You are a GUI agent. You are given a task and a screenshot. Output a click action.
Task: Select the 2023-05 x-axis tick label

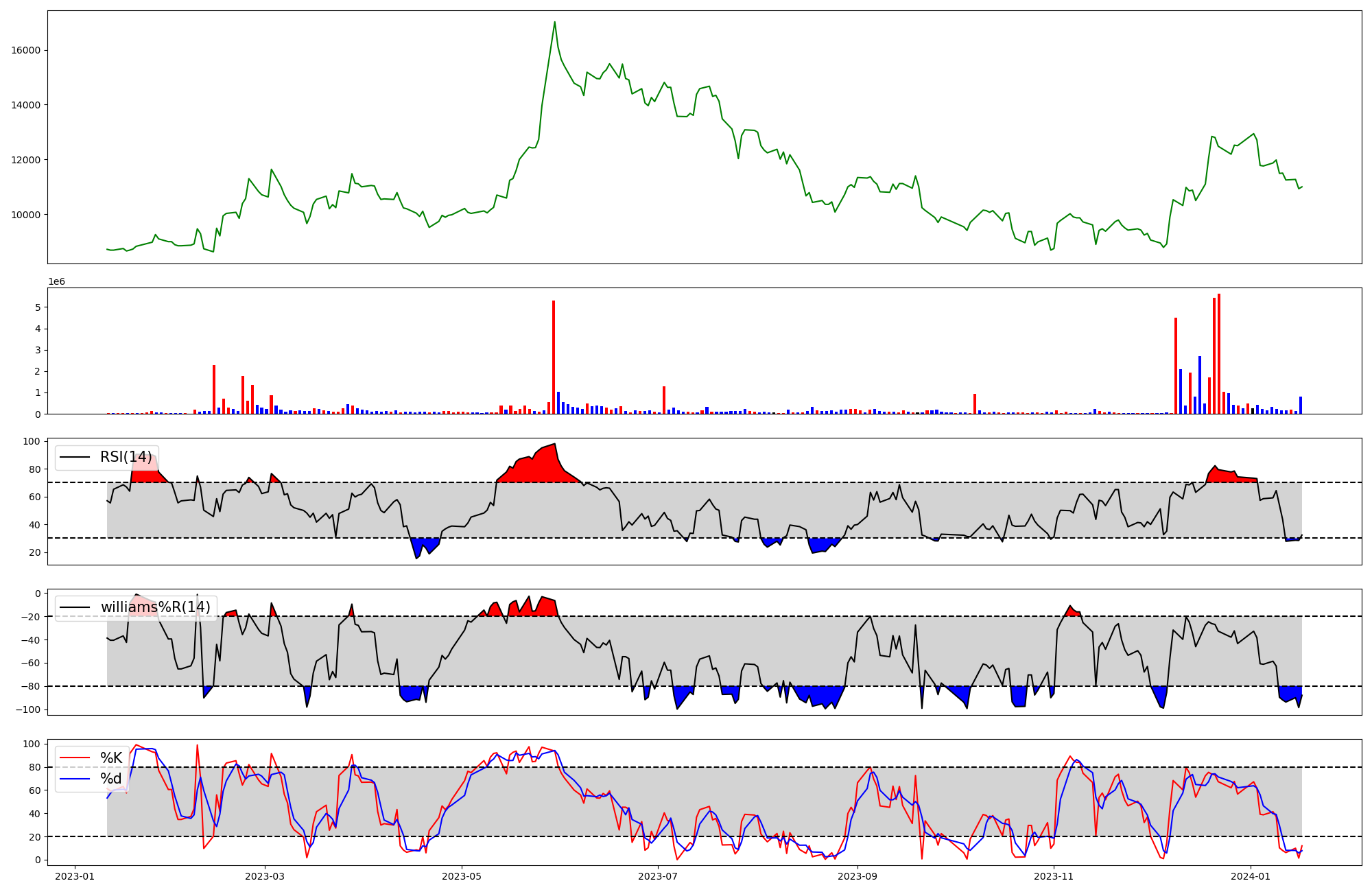coord(461,876)
